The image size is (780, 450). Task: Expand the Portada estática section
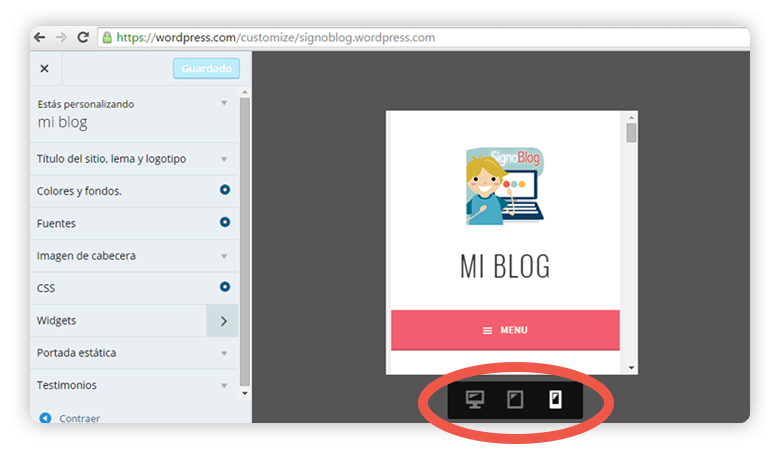[x=134, y=353]
